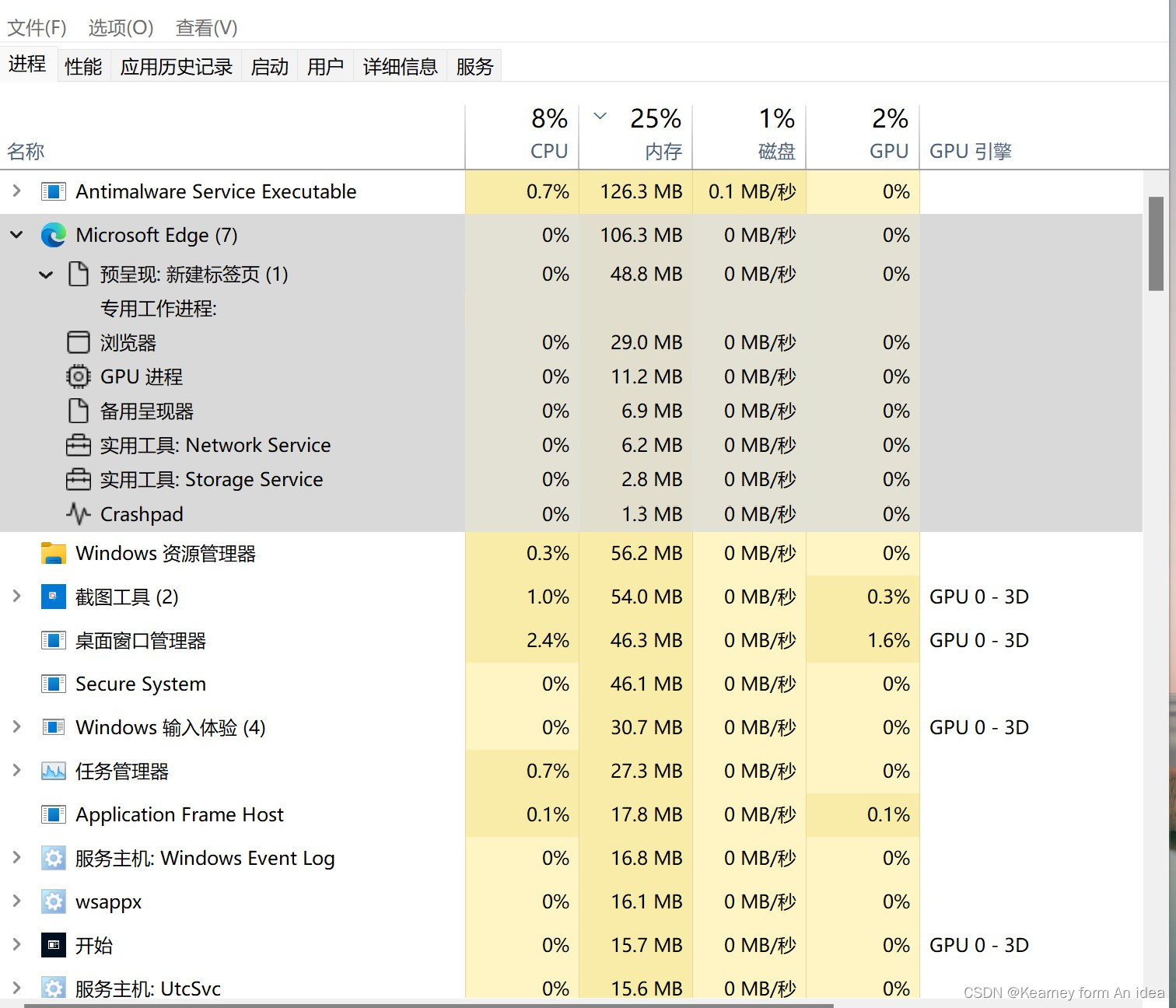Expand 服务主机: Windows Event Log
This screenshot has width=1176, height=1008.
16,857
